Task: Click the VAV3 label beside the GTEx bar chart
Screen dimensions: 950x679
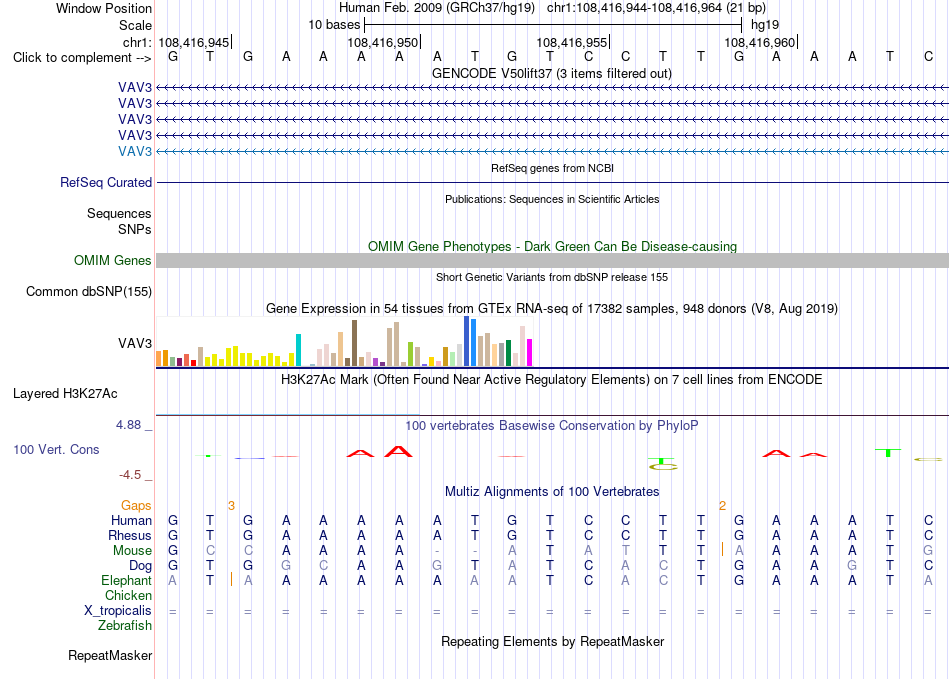Action: pos(135,343)
